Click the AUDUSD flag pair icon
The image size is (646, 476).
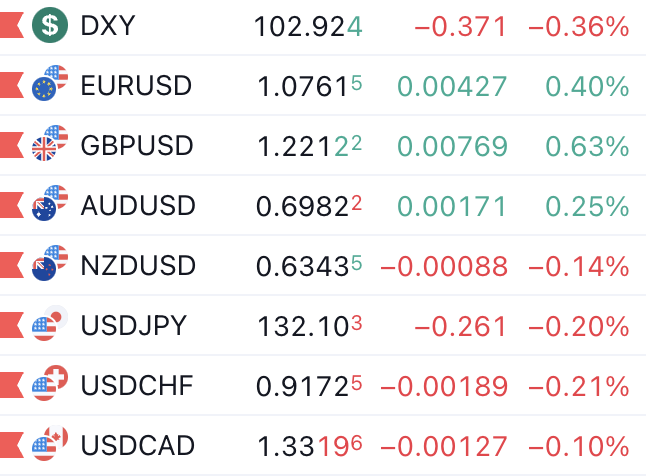tap(48, 205)
